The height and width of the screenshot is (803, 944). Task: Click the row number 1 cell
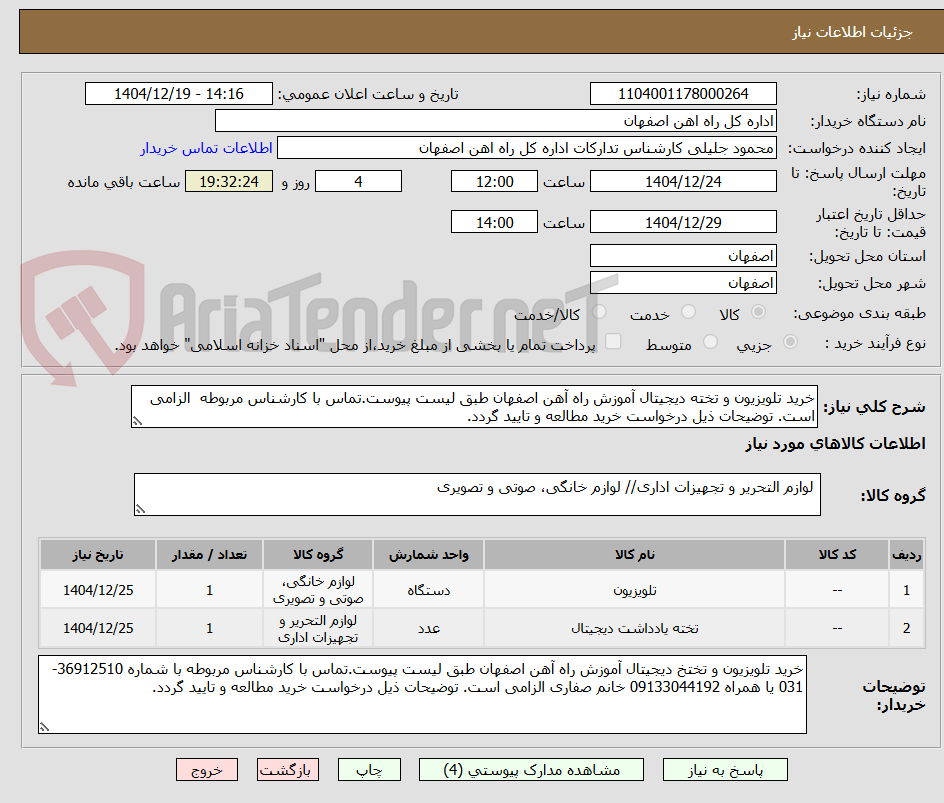(x=906, y=590)
